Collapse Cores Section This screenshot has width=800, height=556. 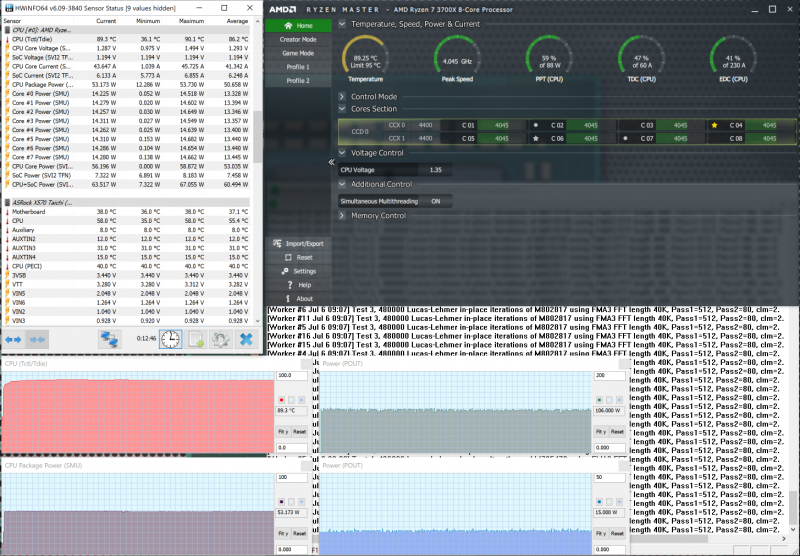click(342, 109)
